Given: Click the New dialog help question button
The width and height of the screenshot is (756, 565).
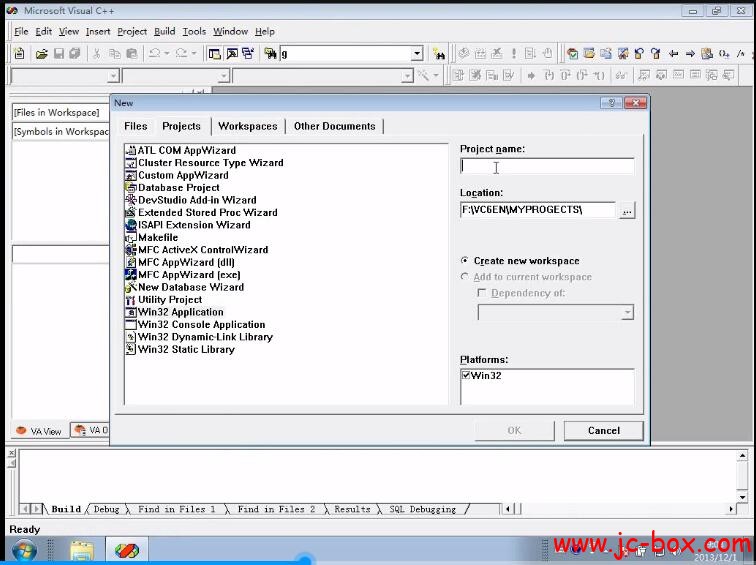Looking at the screenshot, I should coord(611,103).
